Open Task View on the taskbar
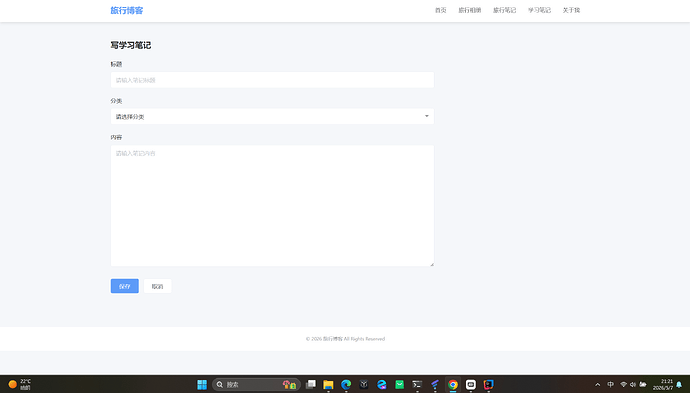690x393 pixels. pyautogui.click(x=311, y=384)
